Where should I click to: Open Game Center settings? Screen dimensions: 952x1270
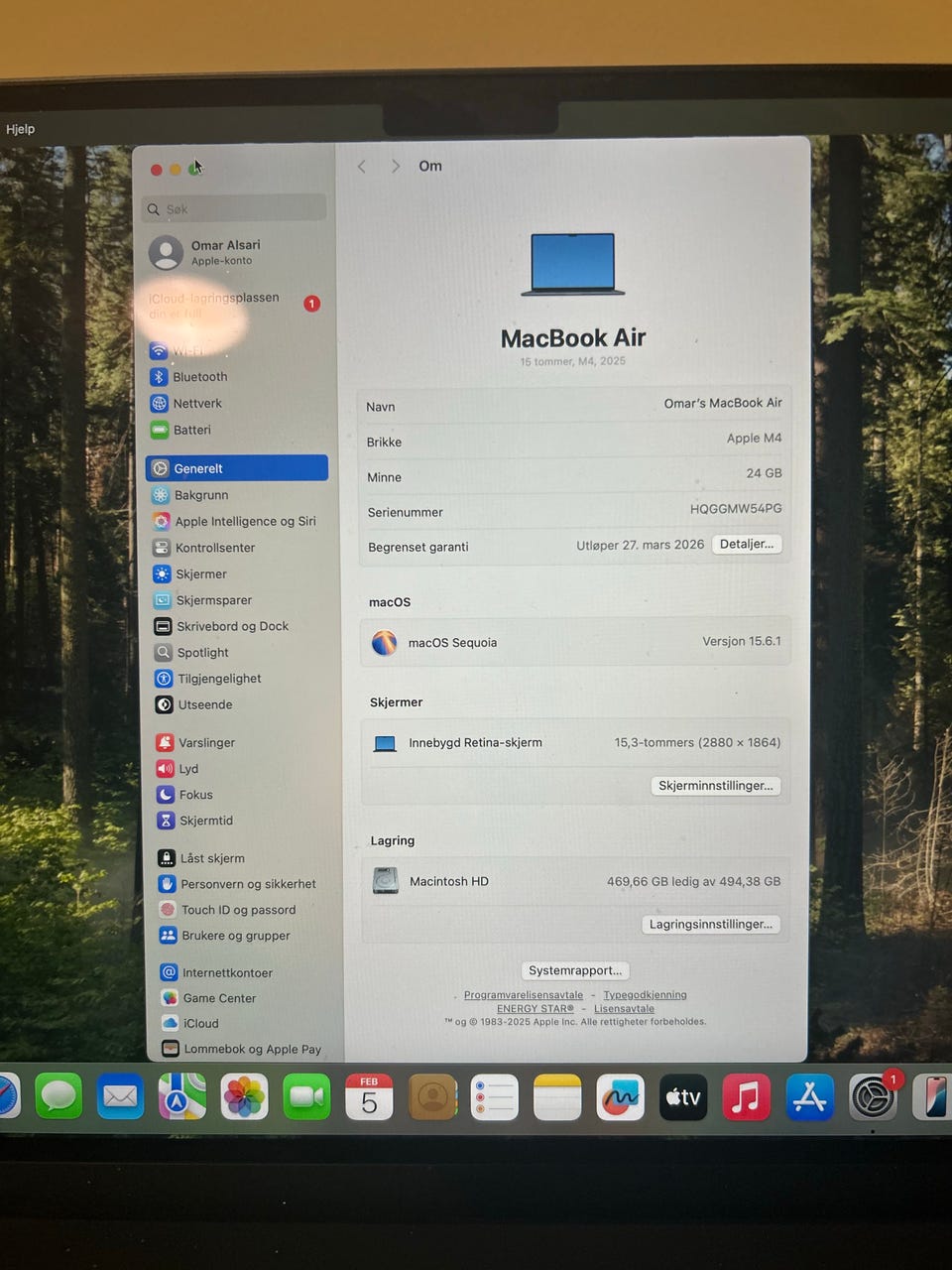tap(209, 998)
